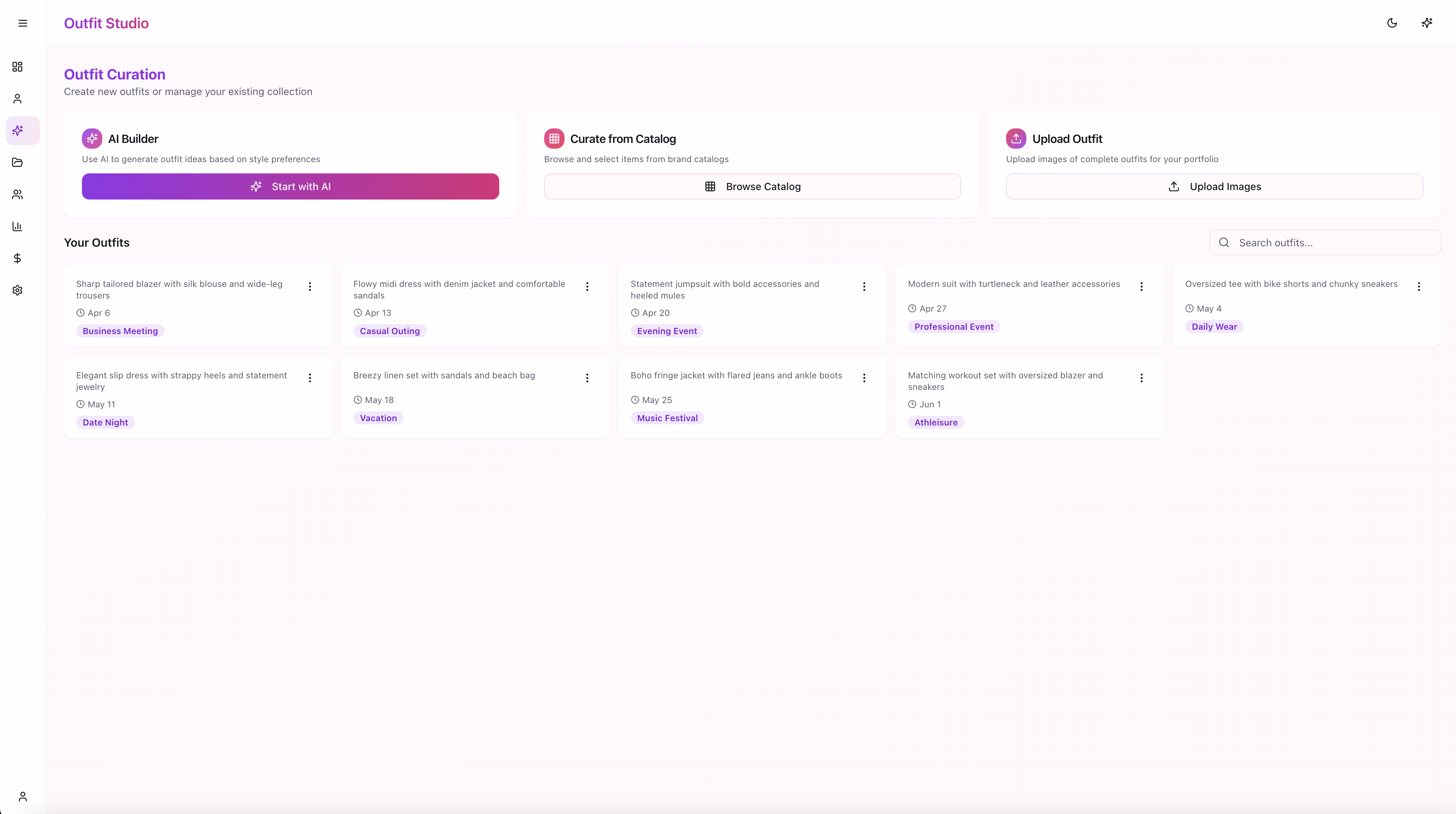Open three-dot menu for Oversized tee outfit
The height and width of the screenshot is (814, 1456).
click(x=1419, y=287)
